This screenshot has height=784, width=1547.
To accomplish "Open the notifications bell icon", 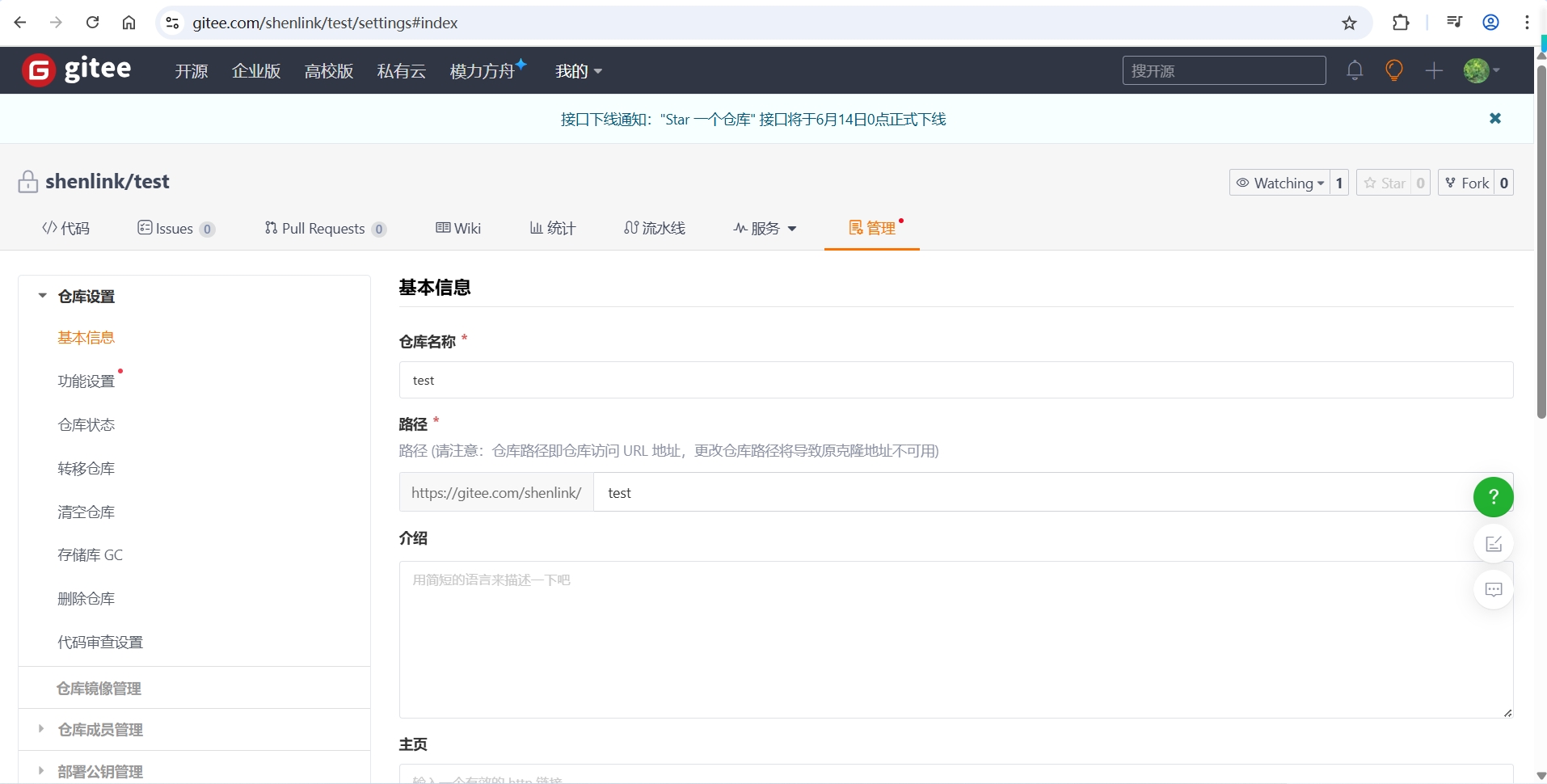I will (x=1355, y=70).
